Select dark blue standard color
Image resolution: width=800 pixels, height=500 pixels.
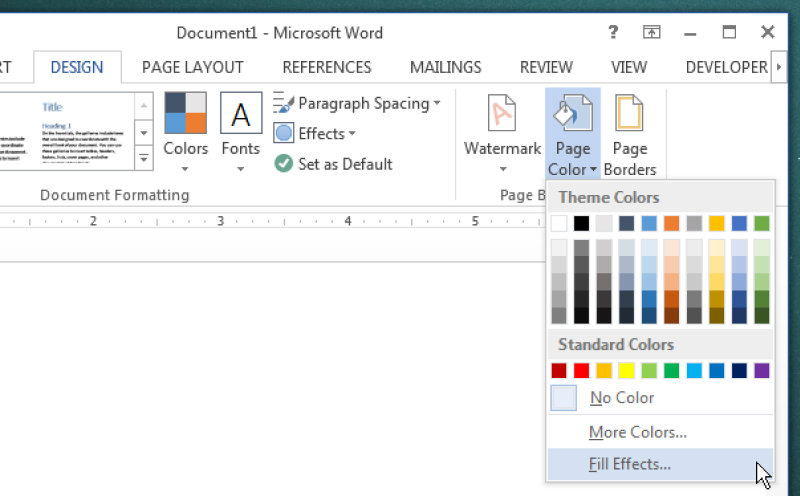(739, 370)
